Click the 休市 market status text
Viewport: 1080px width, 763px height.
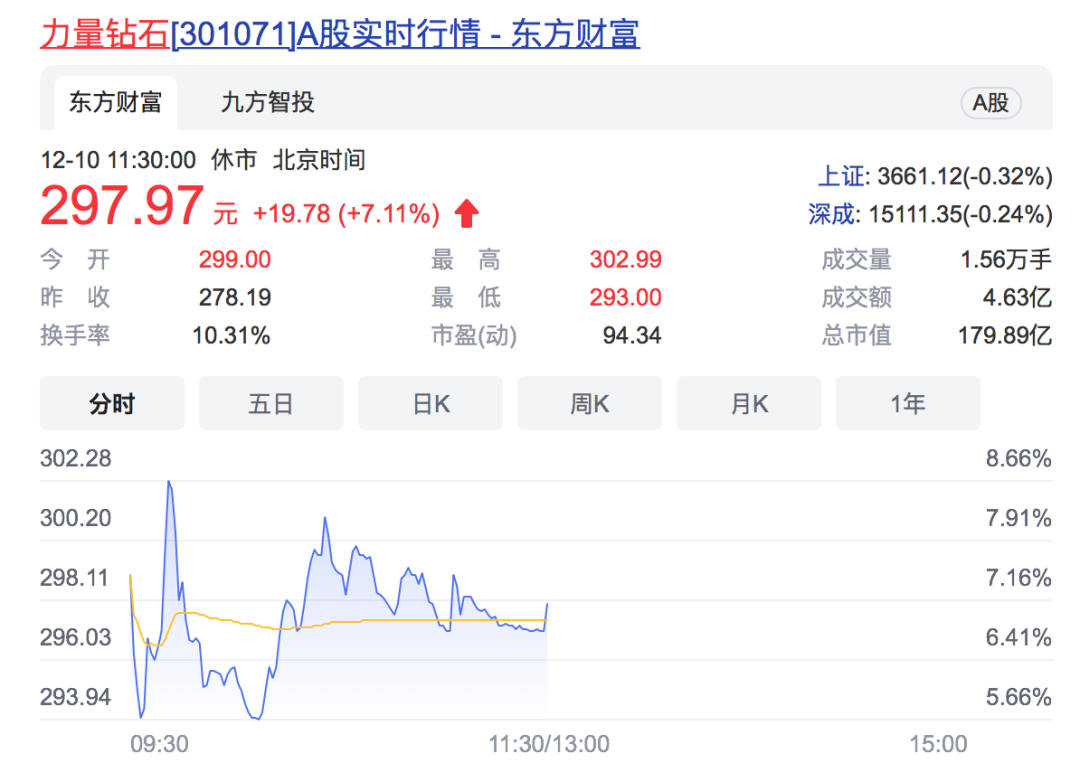pyautogui.click(x=234, y=160)
